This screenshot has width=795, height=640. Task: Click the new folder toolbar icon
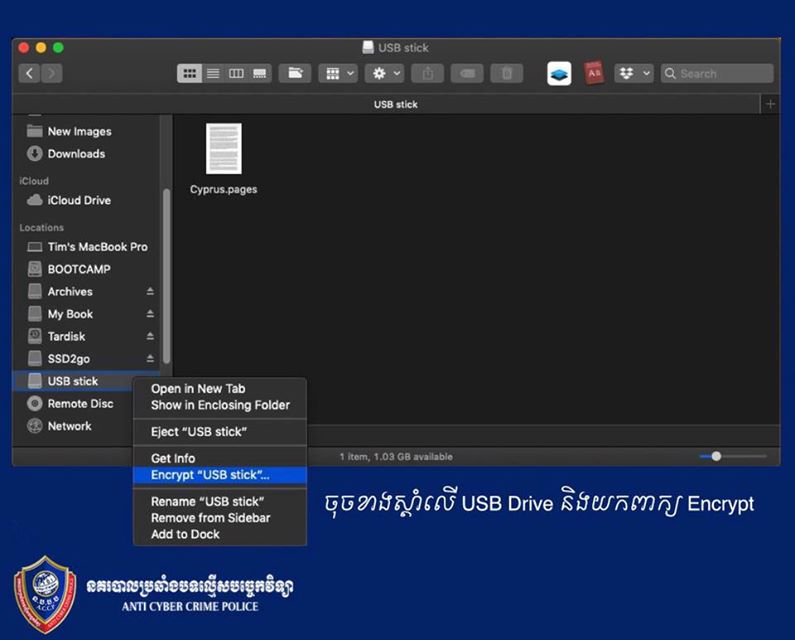295,74
